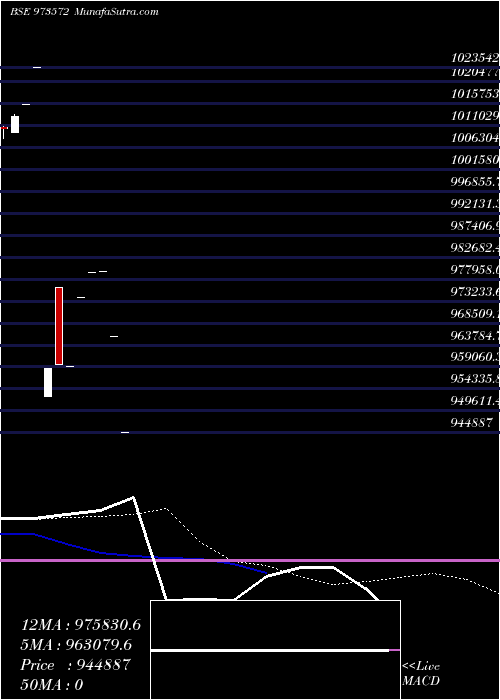This screenshot has height=700, width=500.
Task: Select the 987406 price level label
Action: pos(475,226)
